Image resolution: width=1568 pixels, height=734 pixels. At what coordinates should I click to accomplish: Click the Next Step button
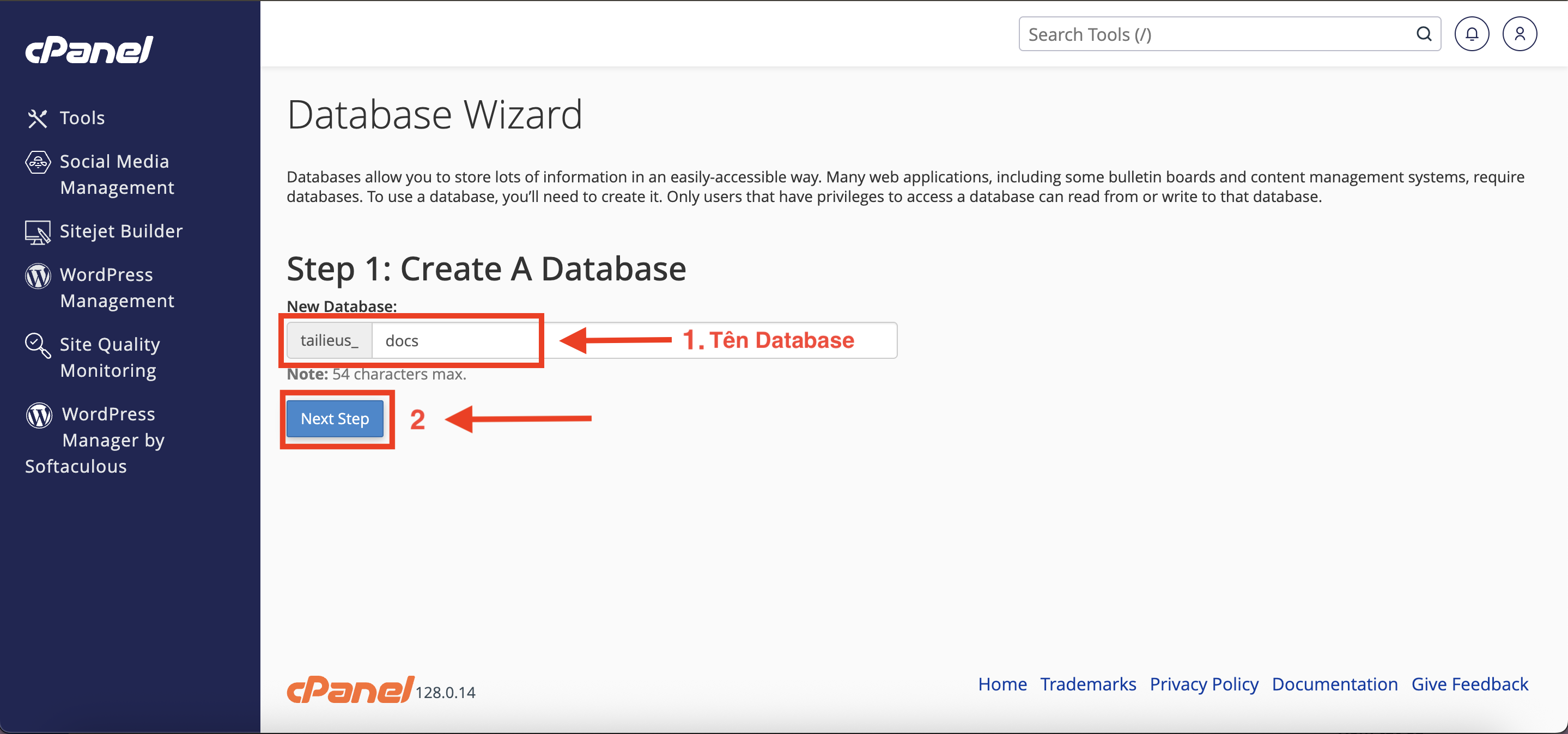tap(335, 418)
